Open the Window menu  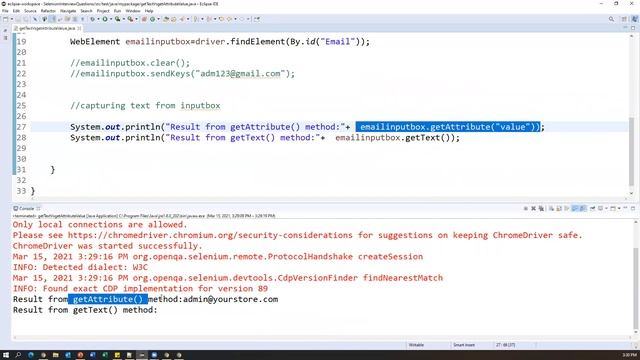click(133, 11)
